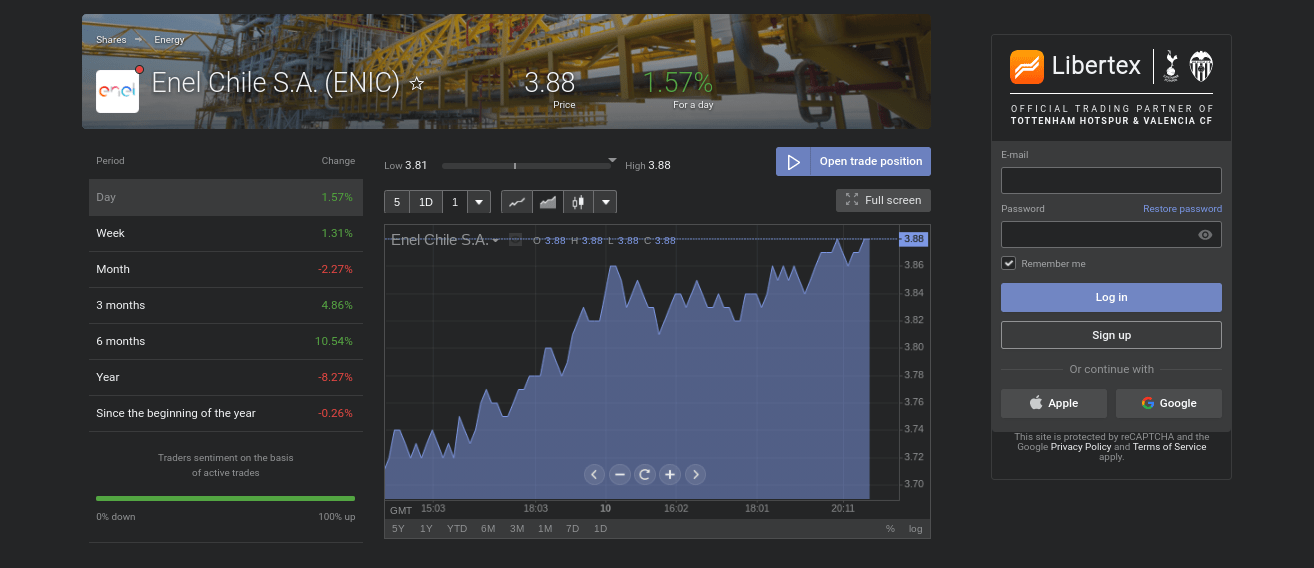Click the traders sentiment green bar
Viewport: 1314px width, 568px height.
pyautogui.click(x=225, y=498)
